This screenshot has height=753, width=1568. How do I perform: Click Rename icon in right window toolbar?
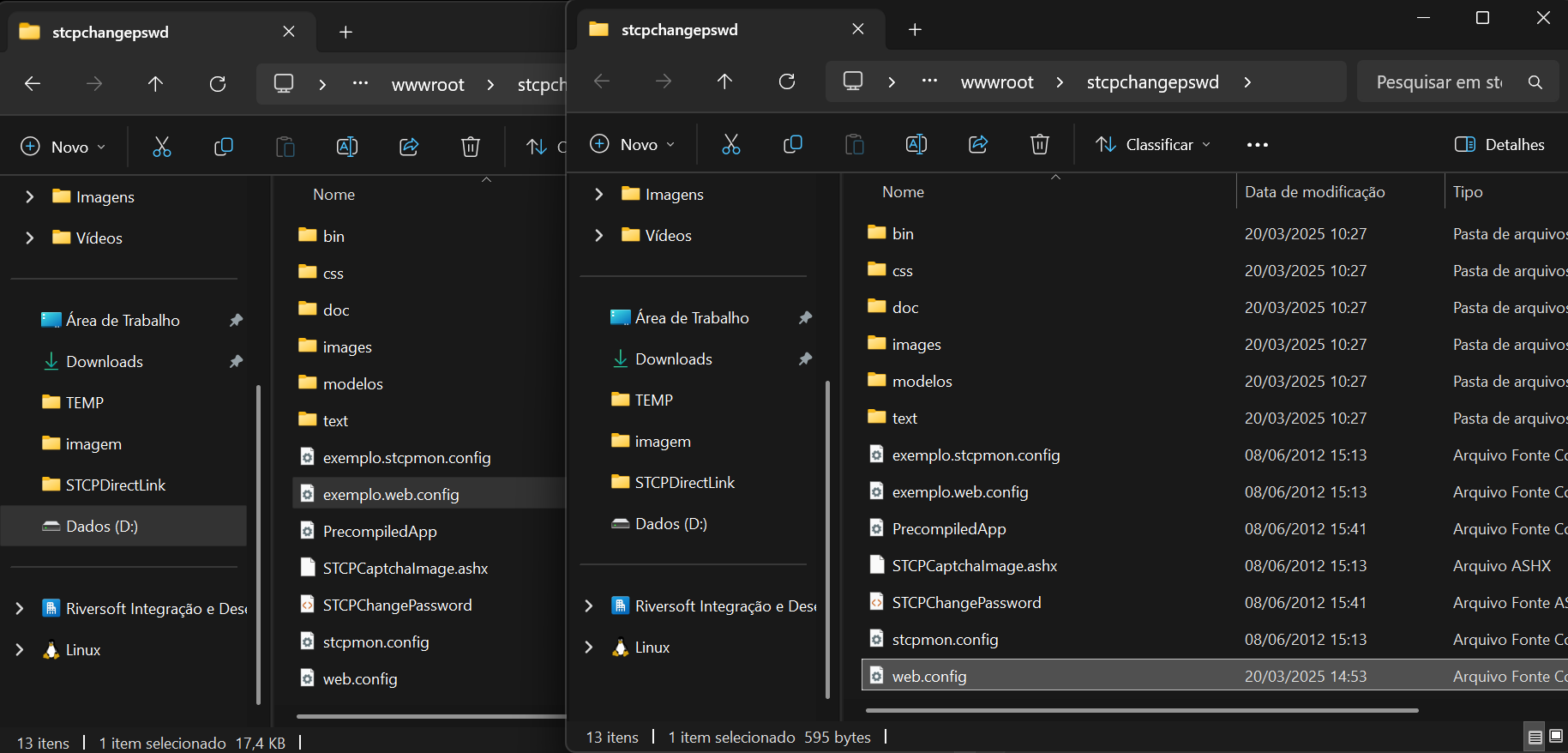[916, 145]
